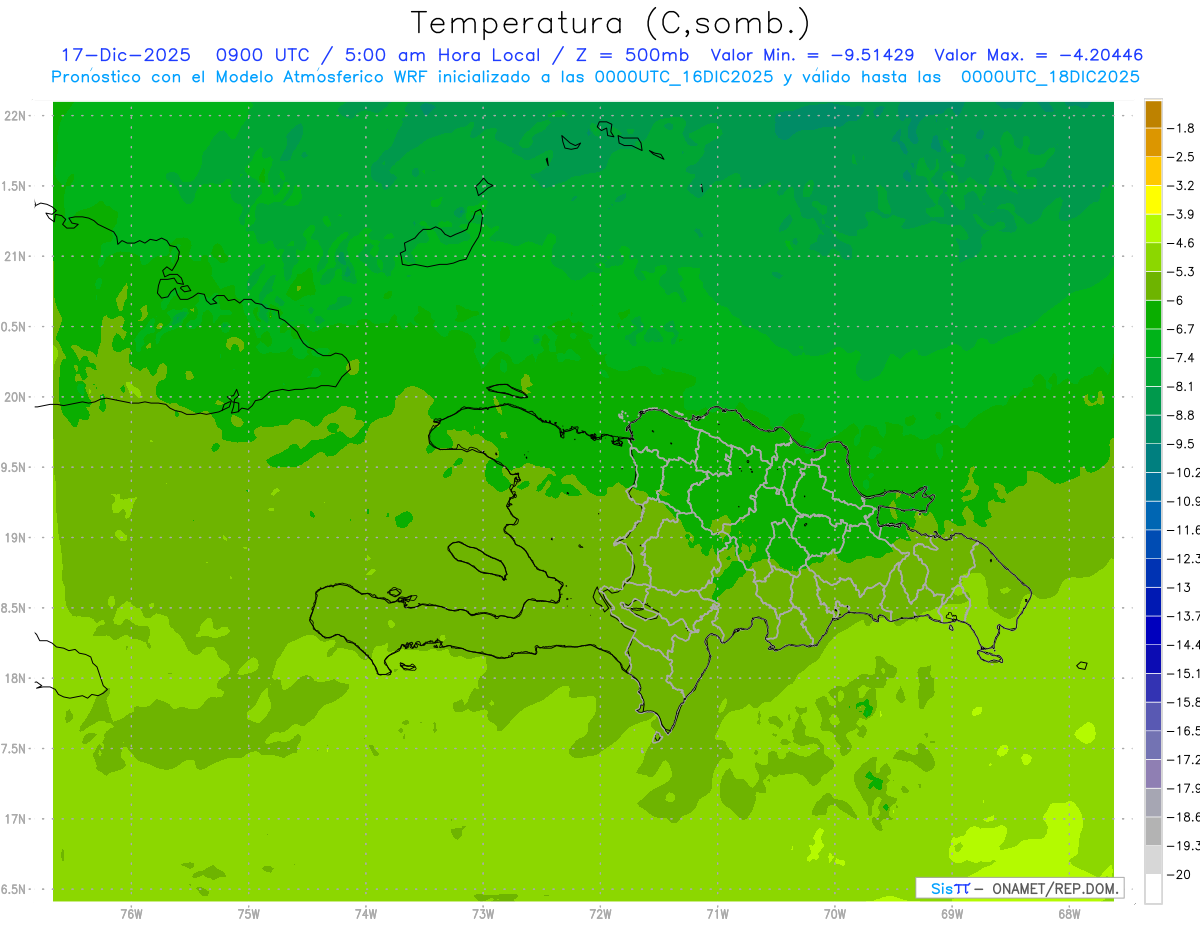This screenshot has height=927, width=1200.
Task: Select the orange swatch between -1.8 and -2.5
Action: click(x=1153, y=142)
